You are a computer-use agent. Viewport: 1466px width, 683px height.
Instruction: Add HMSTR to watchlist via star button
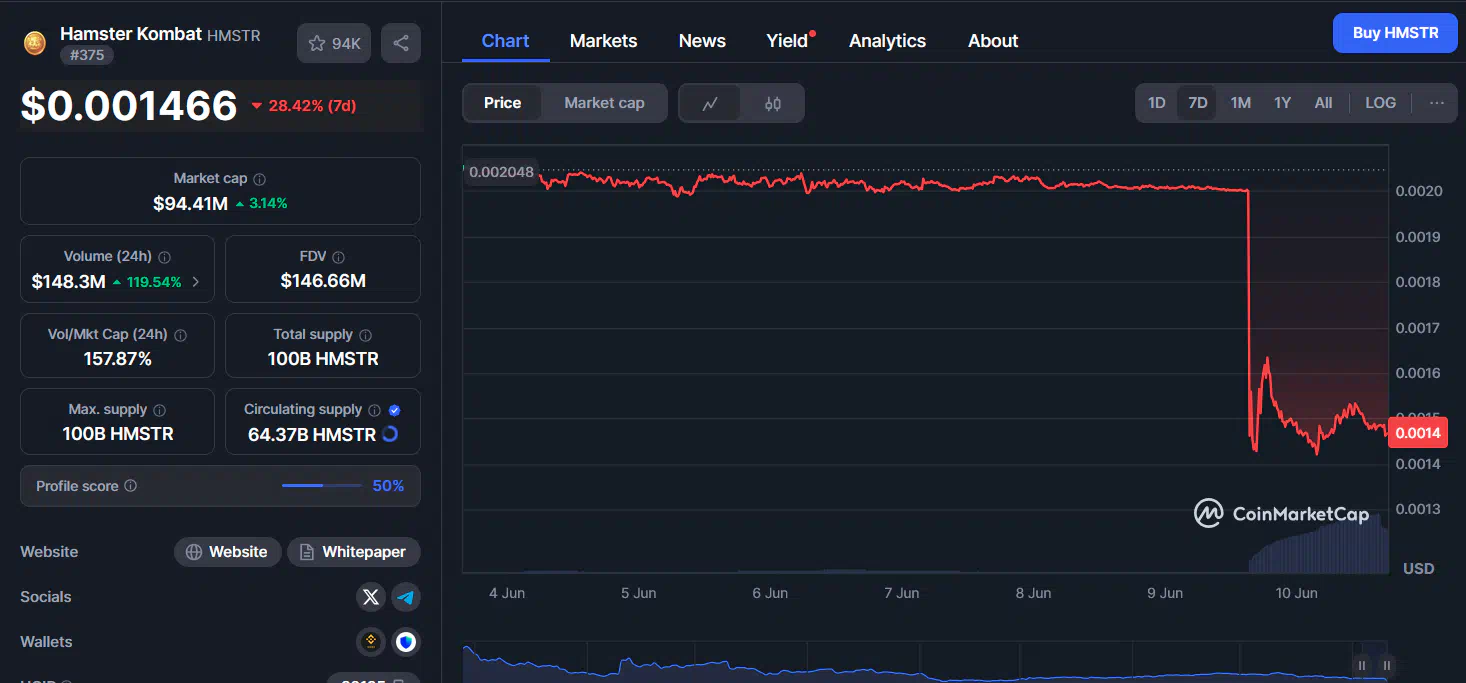click(334, 43)
